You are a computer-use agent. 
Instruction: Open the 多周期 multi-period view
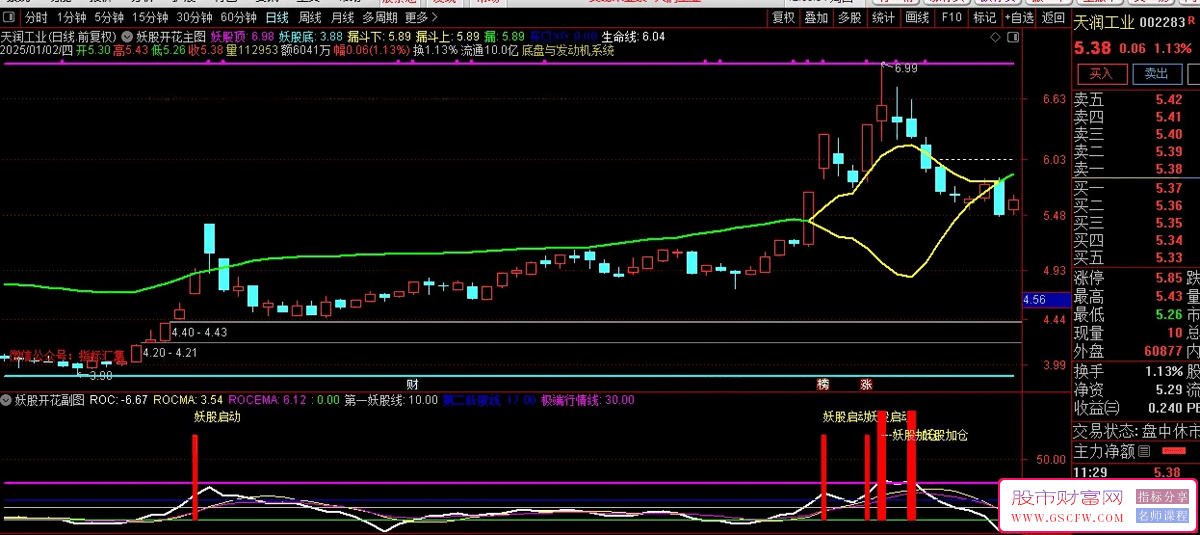pos(379,17)
